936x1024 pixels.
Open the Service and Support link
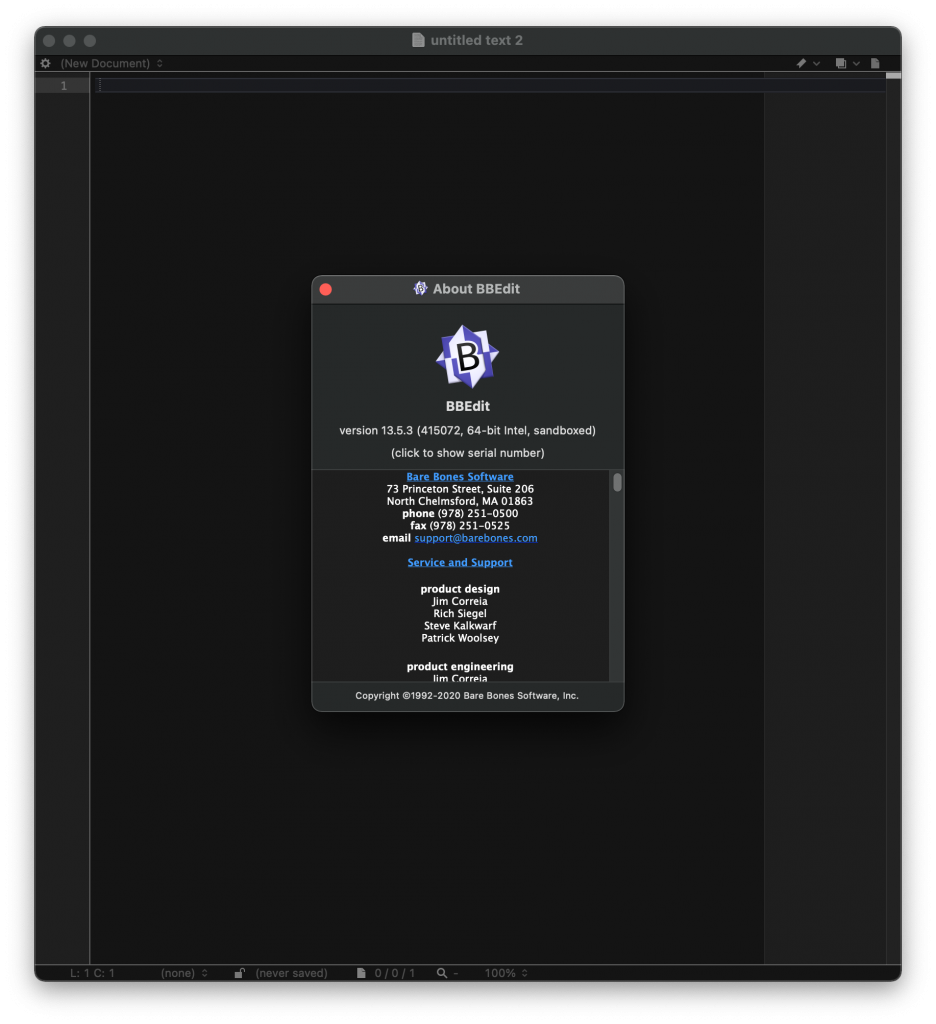tap(460, 562)
